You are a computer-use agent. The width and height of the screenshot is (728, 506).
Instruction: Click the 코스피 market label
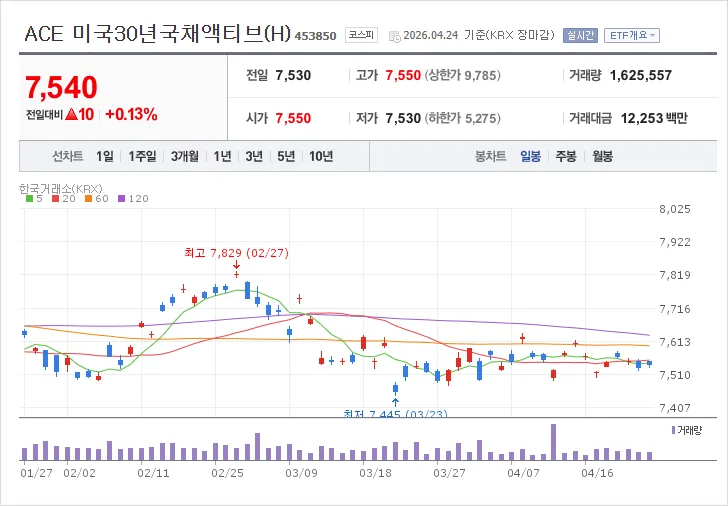(x=361, y=35)
